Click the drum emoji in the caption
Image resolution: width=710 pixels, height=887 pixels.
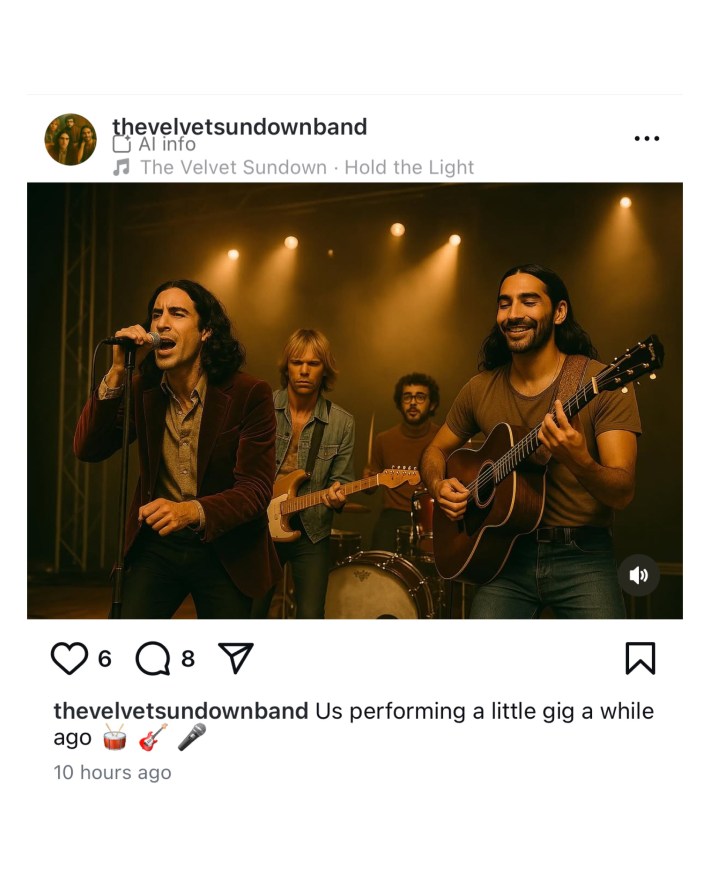tap(115, 737)
